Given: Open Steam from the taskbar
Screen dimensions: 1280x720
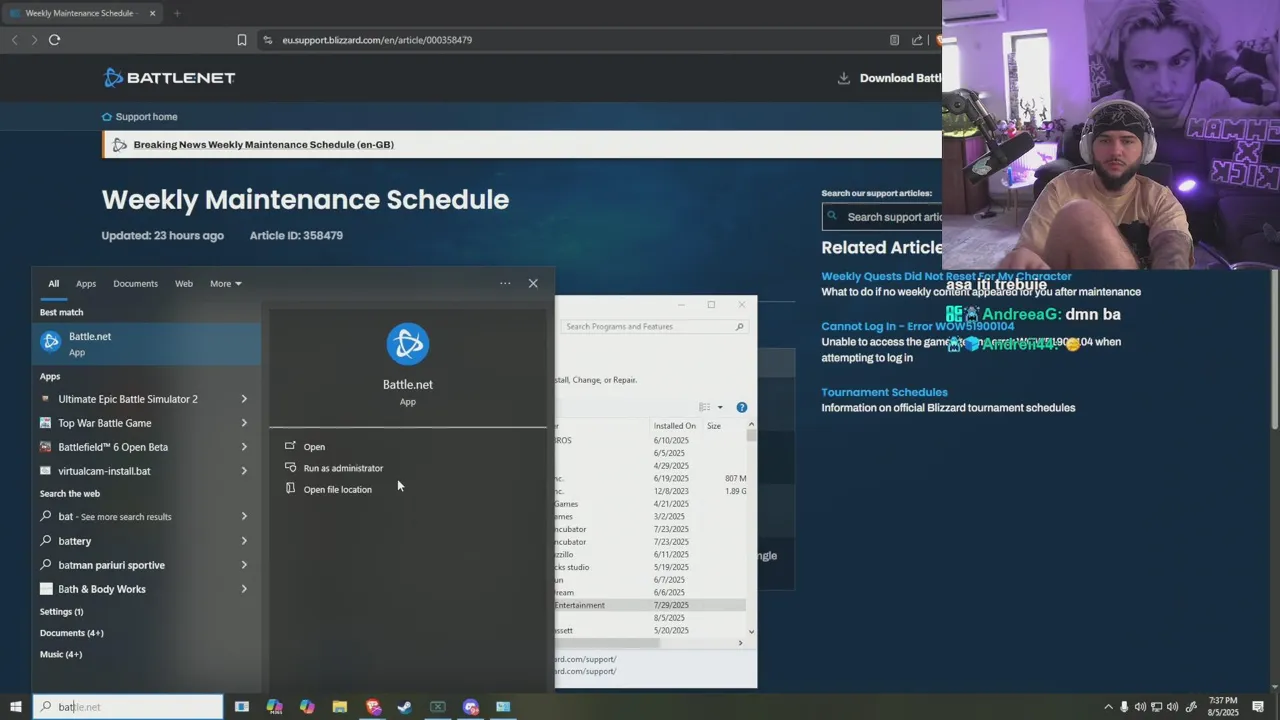Looking at the screenshot, I should click(x=405, y=707).
